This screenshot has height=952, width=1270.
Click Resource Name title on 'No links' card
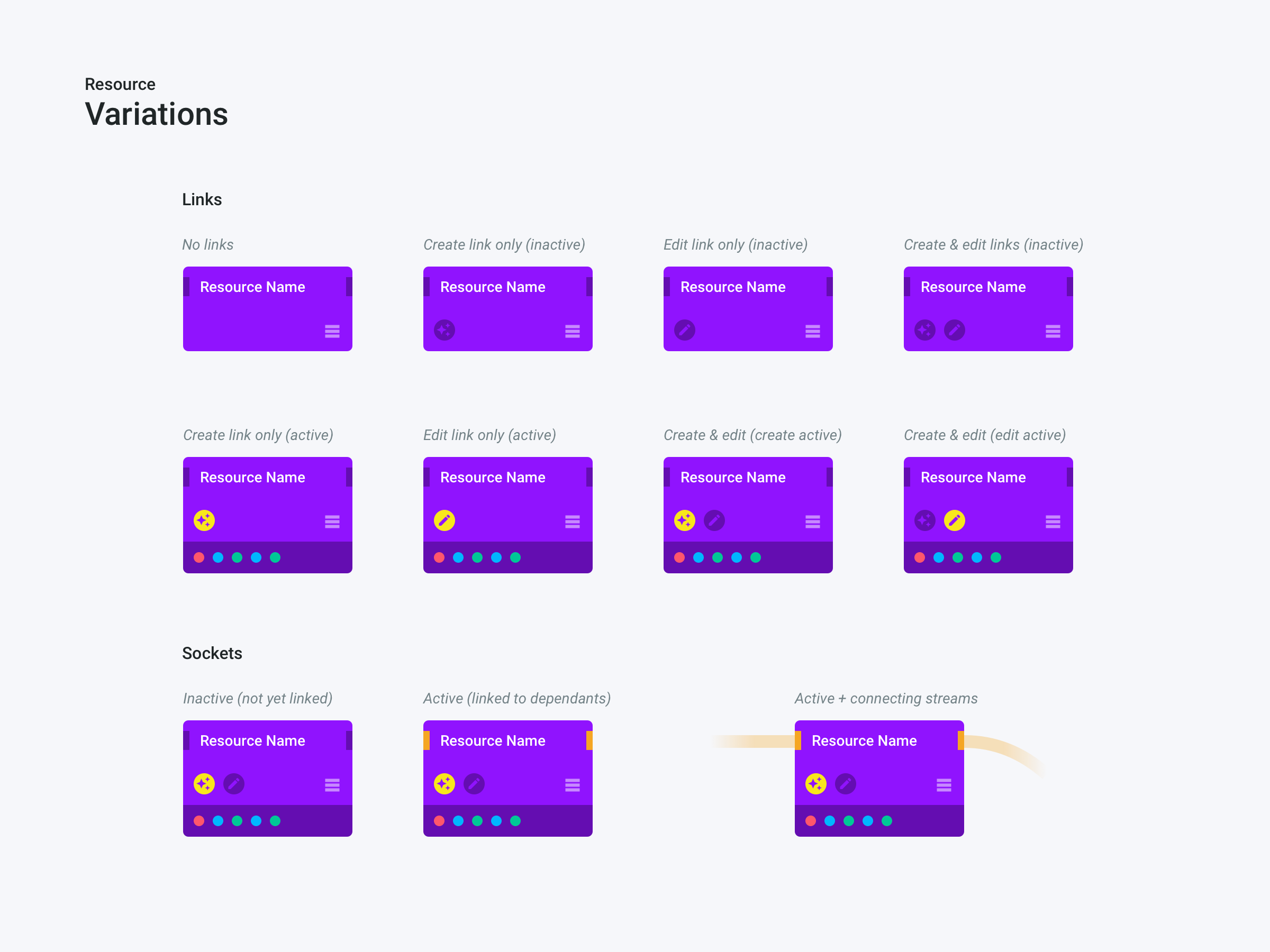click(x=252, y=287)
